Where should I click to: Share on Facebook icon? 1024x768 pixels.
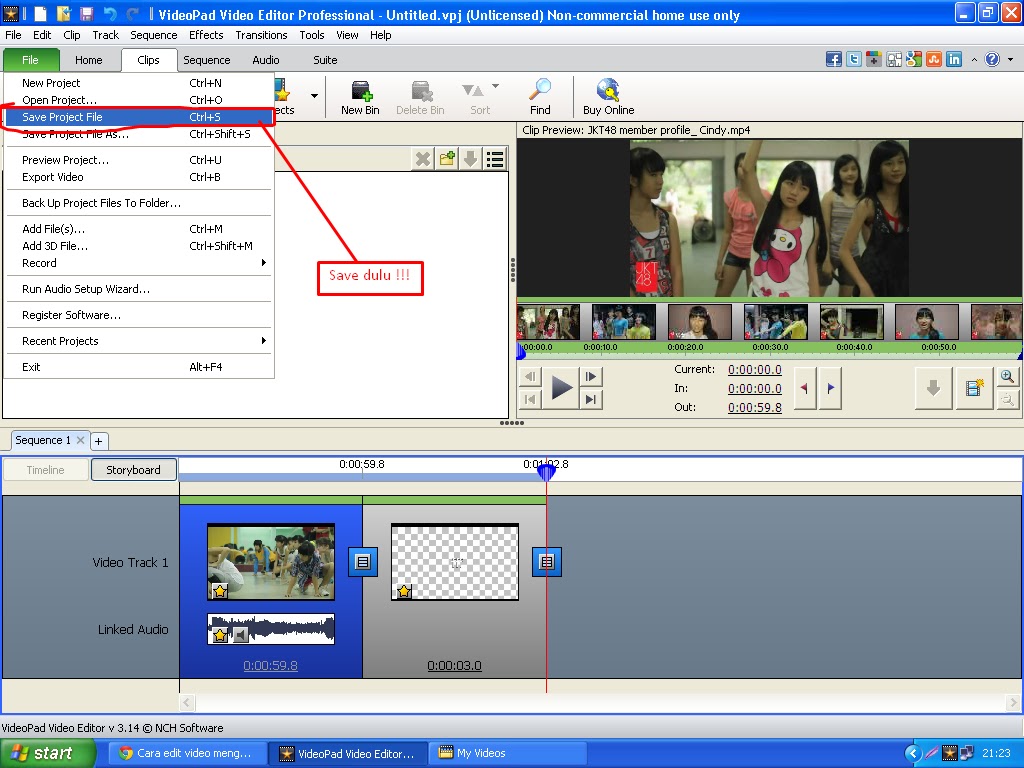(833, 59)
